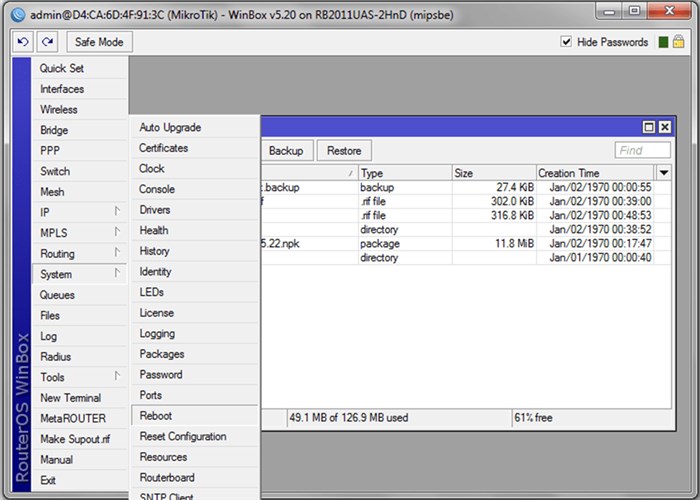Select History in System submenu
Screen dimensions: 700x500
195,250
